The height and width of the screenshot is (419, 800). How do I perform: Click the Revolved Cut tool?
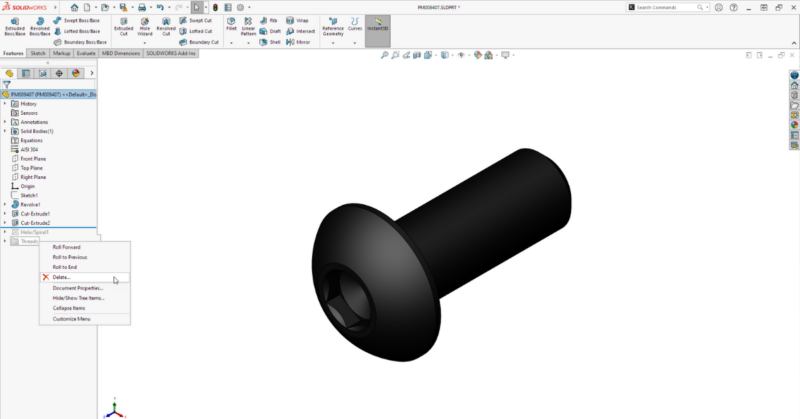tap(166, 27)
